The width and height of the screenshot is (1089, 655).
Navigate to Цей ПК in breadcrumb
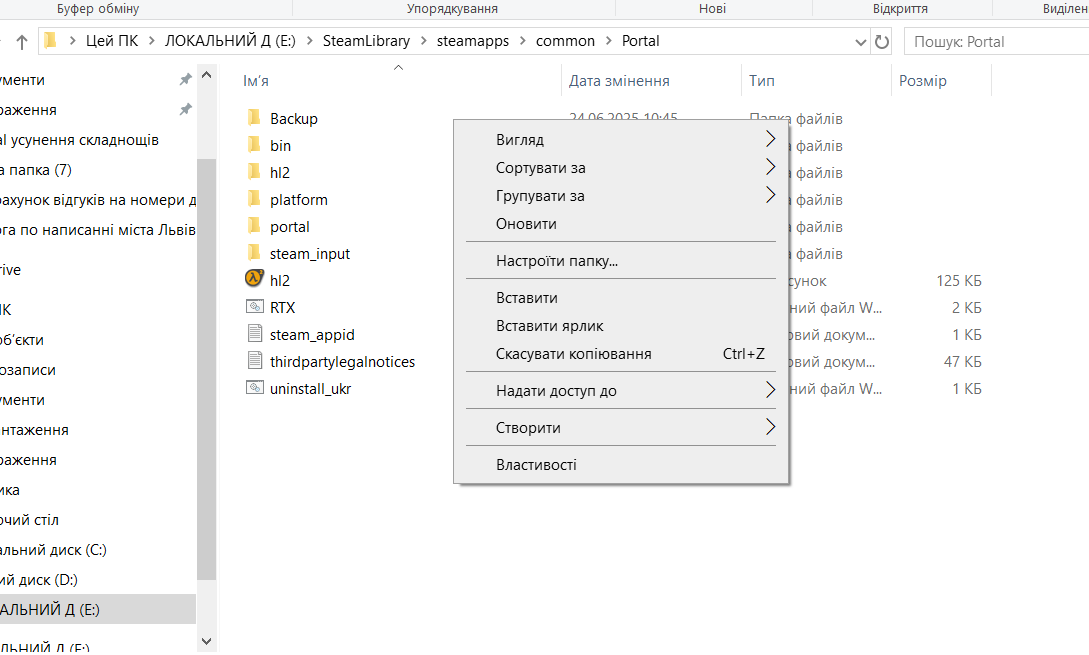[x=112, y=41]
